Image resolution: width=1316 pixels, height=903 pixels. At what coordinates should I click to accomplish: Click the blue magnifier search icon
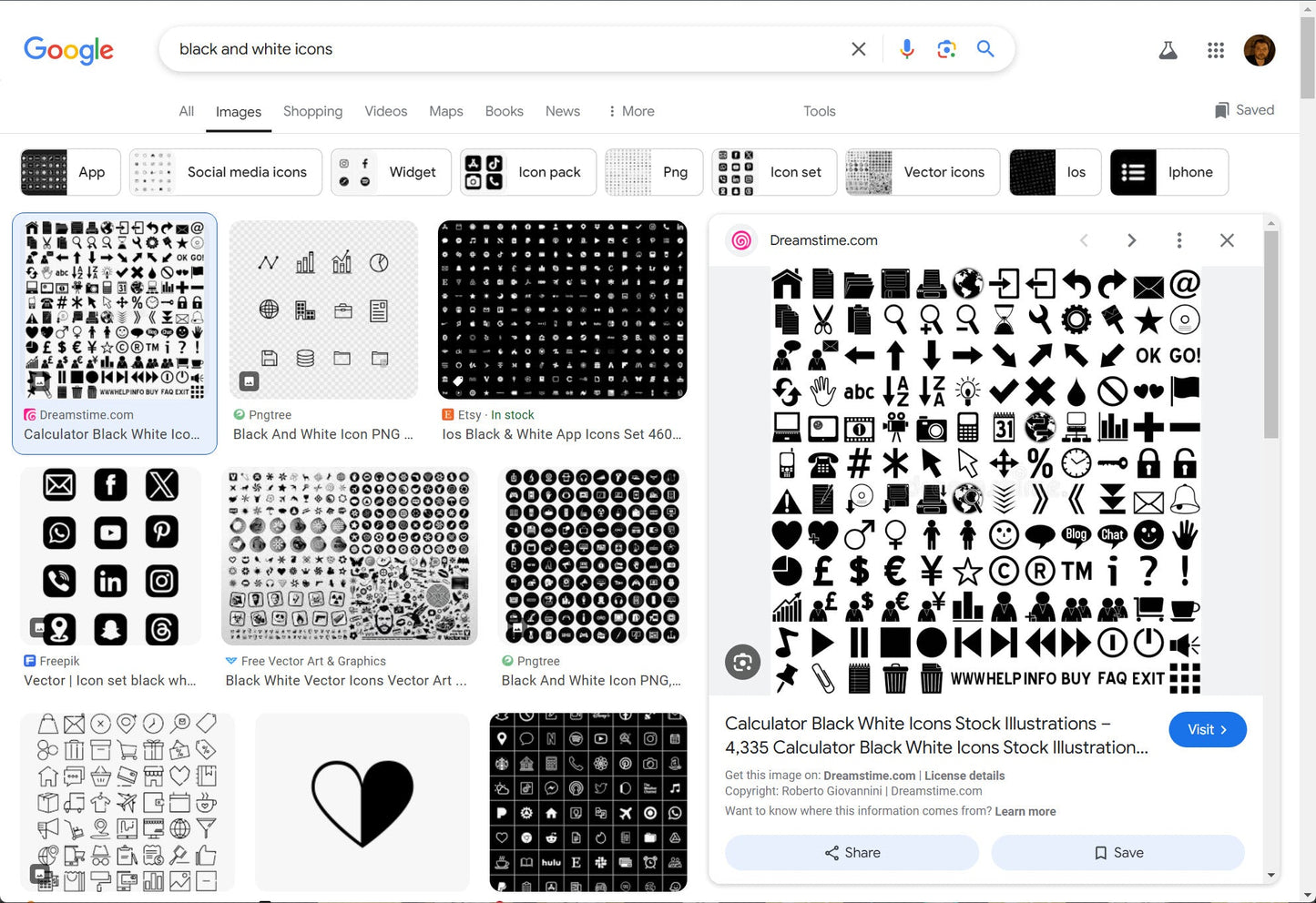click(985, 49)
